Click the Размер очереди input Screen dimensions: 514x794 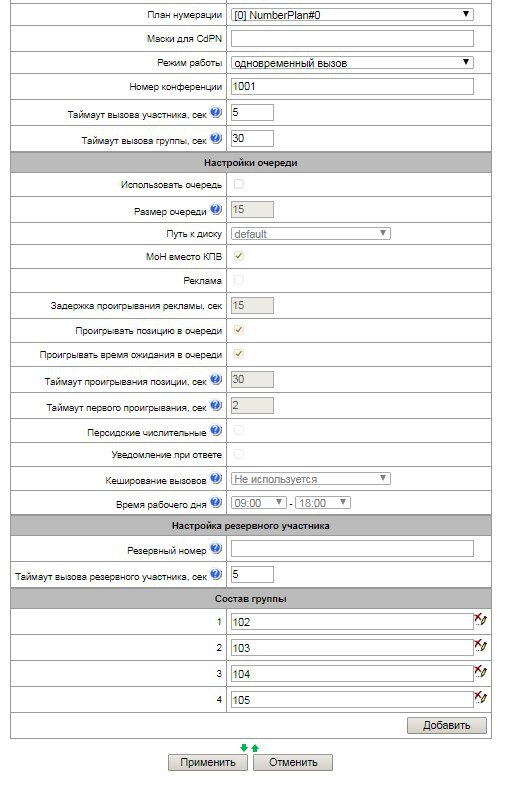[x=252, y=209]
